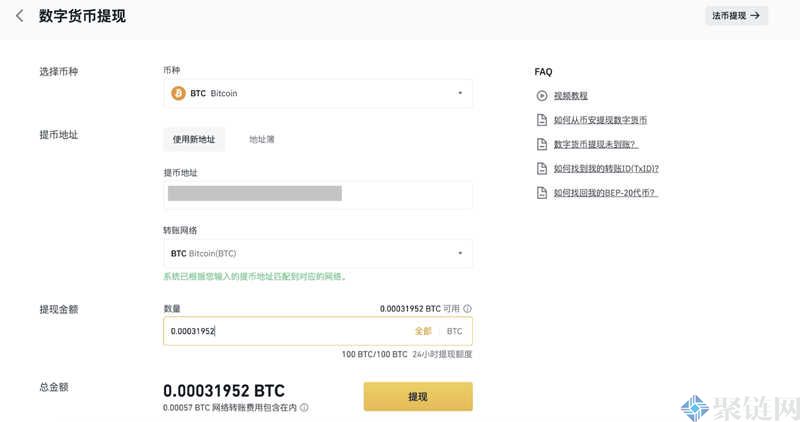The image size is (800, 422).
Task: Open the 视频教程 link
Action: click(x=569, y=96)
